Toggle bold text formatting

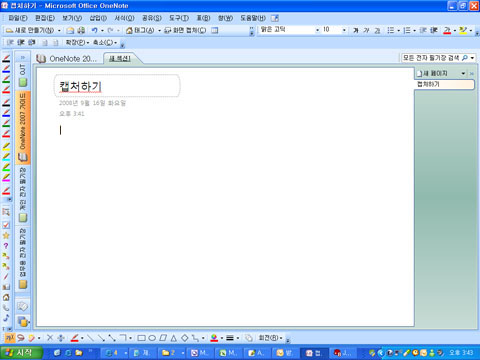click(x=356, y=30)
